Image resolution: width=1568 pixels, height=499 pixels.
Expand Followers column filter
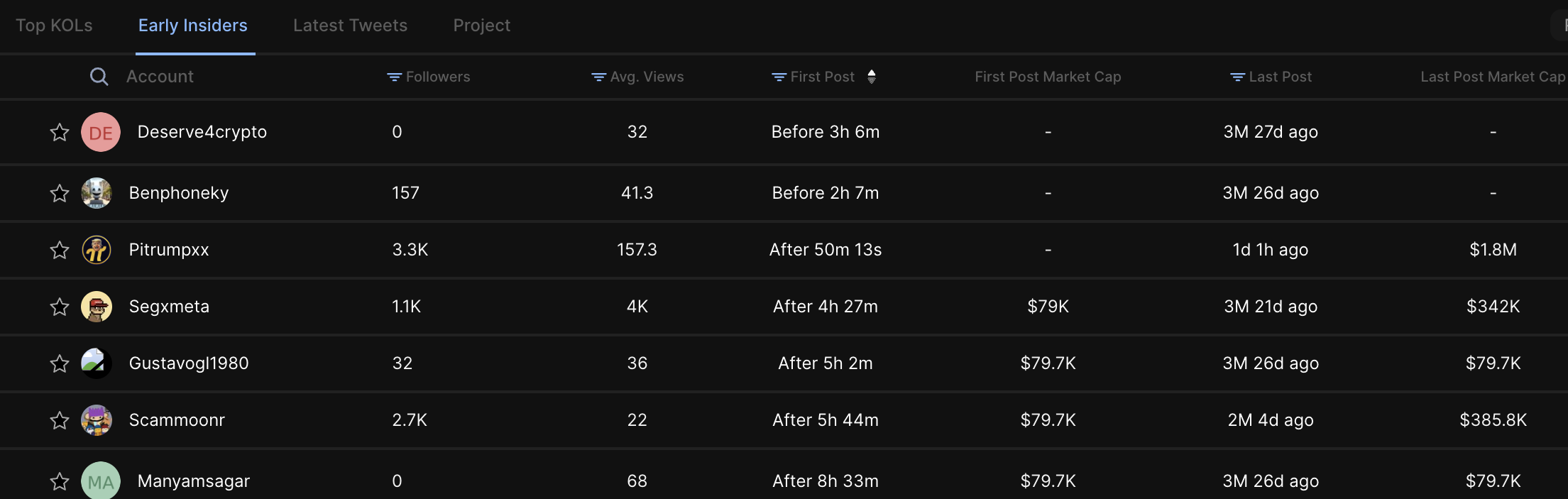(x=394, y=77)
